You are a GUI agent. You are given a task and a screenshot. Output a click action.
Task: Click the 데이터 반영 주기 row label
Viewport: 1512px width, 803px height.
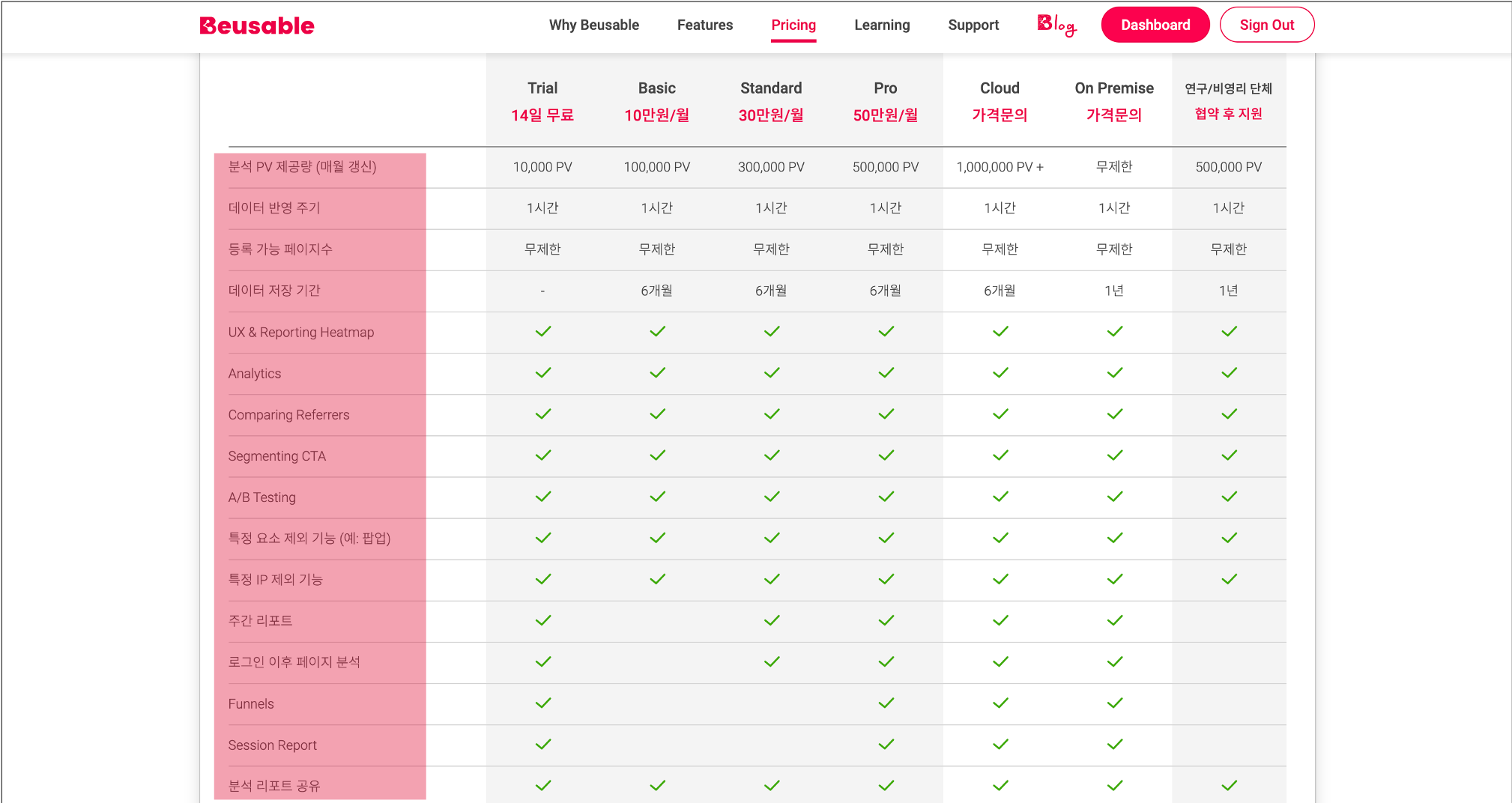pos(274,207)
